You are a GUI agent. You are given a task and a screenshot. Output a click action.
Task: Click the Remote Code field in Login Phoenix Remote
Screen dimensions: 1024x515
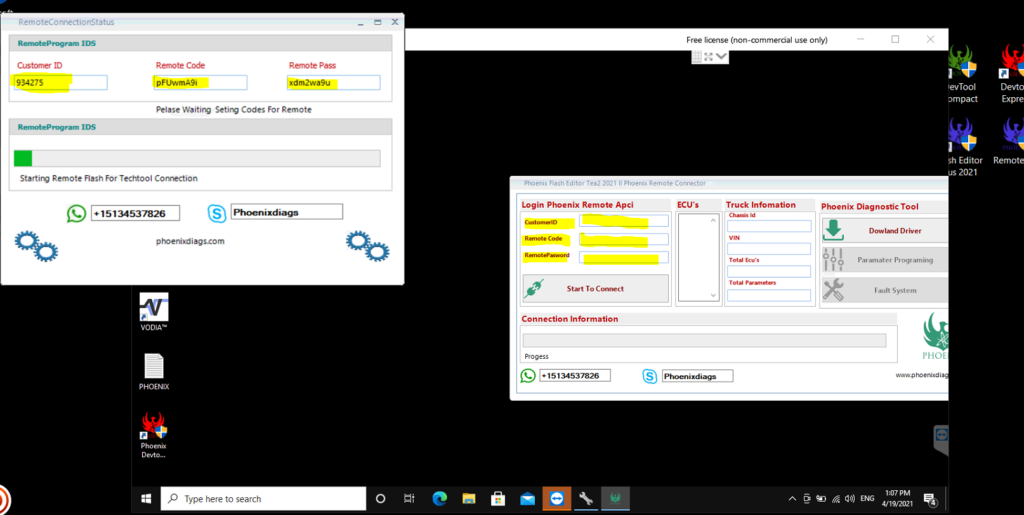(x=624, y=240)
